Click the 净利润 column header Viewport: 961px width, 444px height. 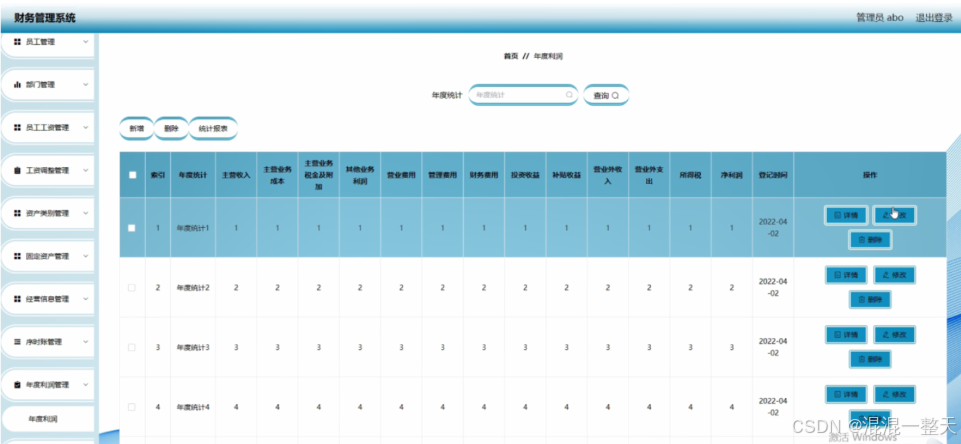click(x=731, y=175)
